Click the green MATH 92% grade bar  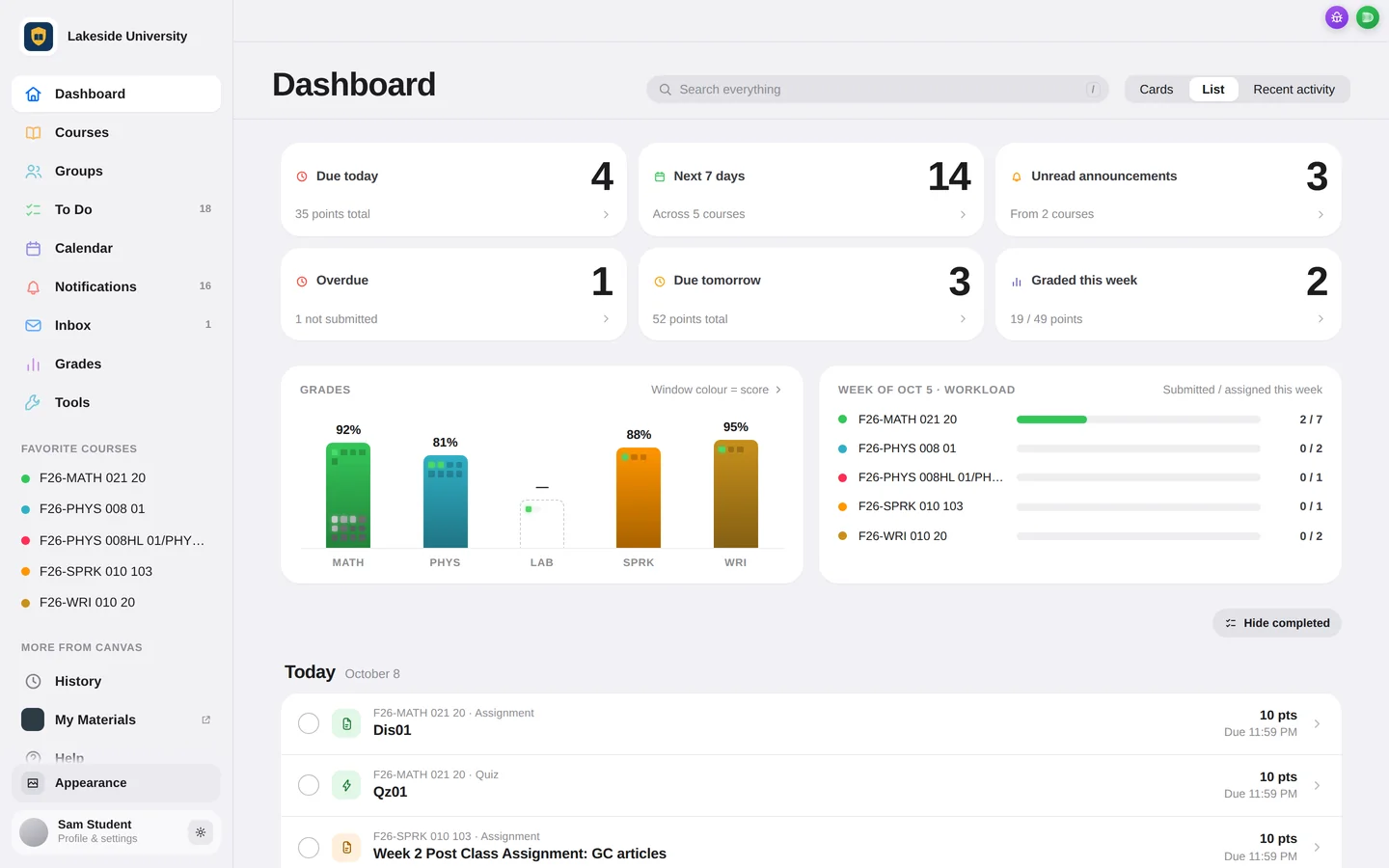click(x=348, y=496)
